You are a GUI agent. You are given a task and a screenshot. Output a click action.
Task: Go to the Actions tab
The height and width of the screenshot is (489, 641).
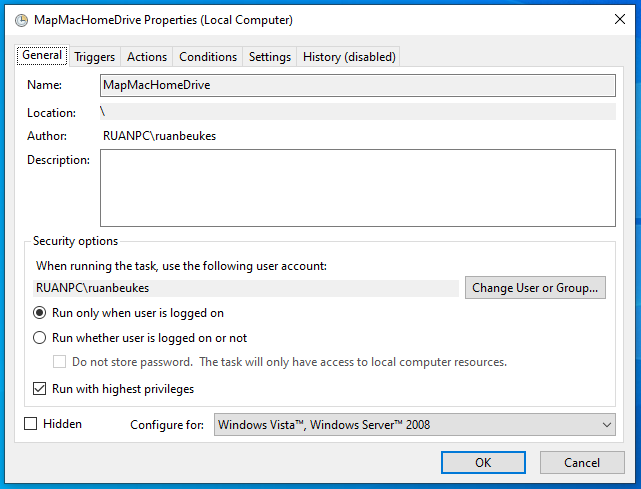coord(147,57)
